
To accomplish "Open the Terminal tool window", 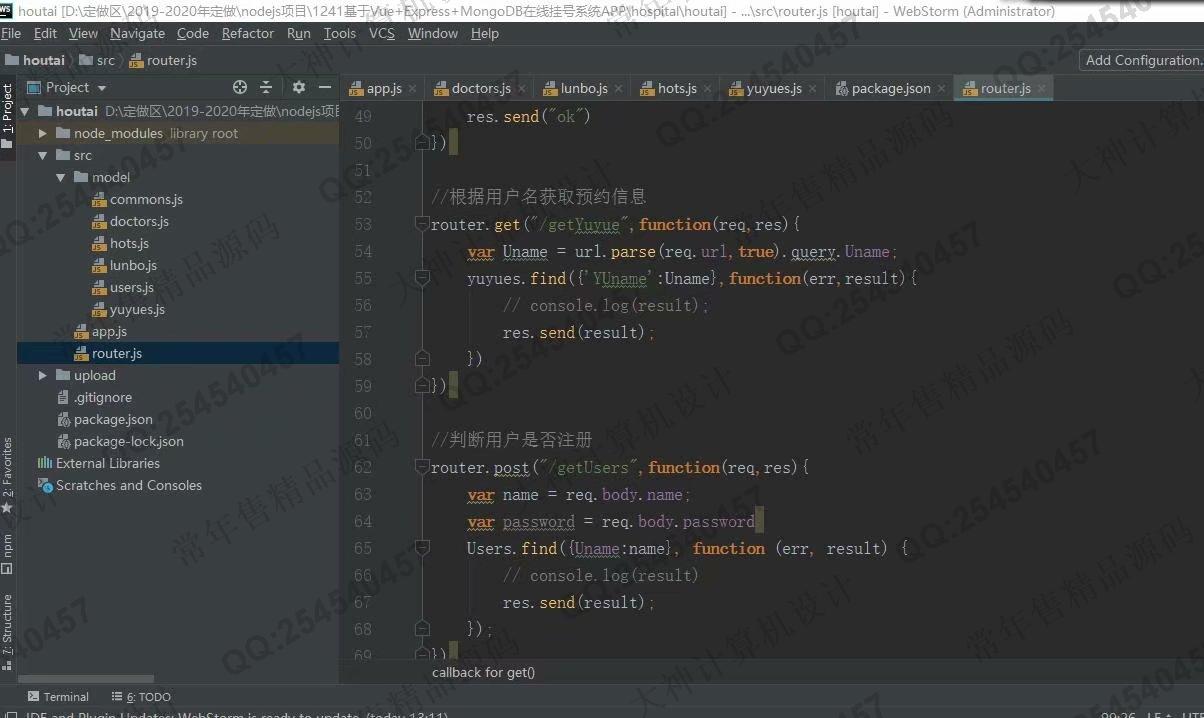I will click(58, 697).
